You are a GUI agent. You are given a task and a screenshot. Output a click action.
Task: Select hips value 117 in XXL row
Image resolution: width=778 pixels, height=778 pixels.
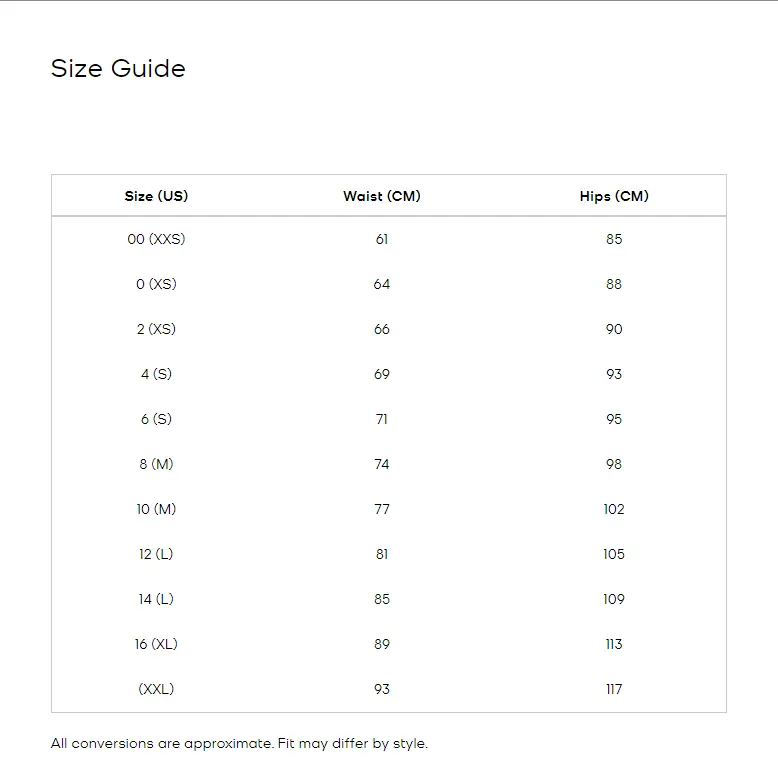[x=614, y=689]
